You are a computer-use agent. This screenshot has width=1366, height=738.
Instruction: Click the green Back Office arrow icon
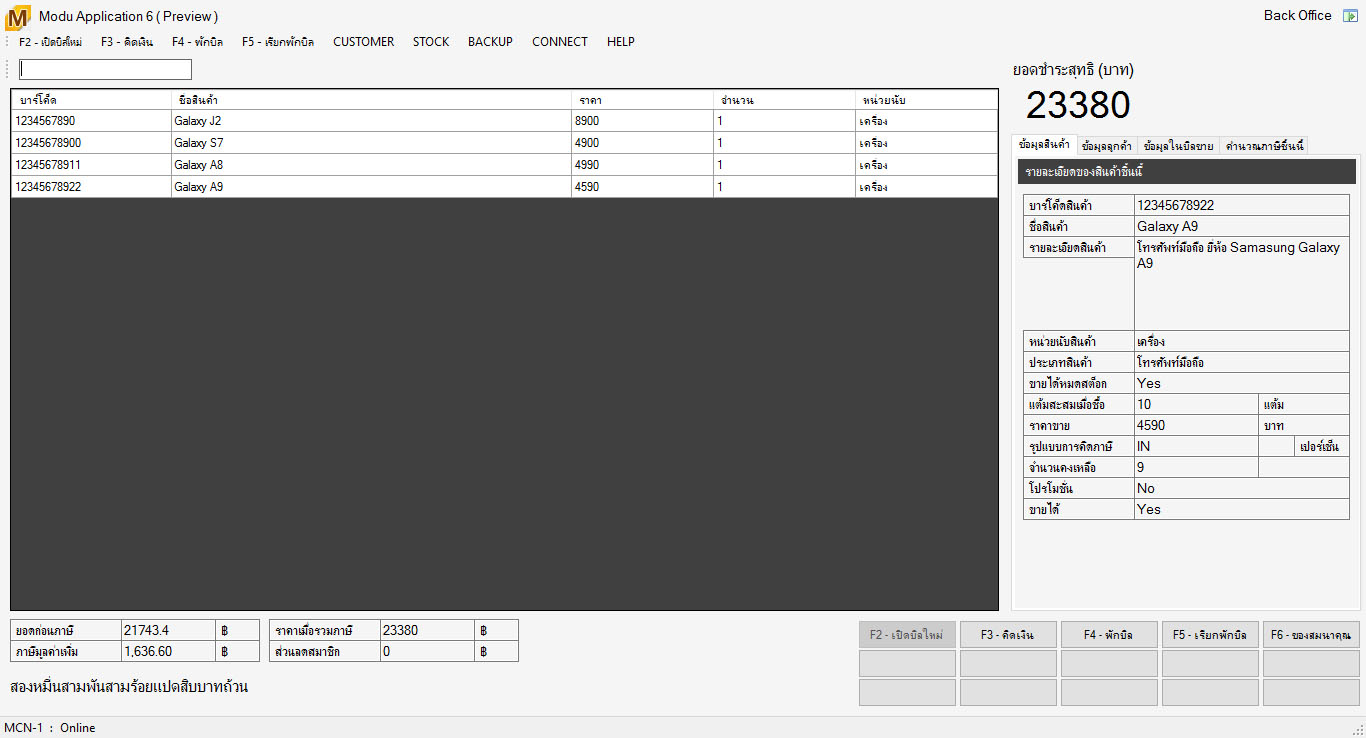pyautogui.click(x=1350, y=16)
